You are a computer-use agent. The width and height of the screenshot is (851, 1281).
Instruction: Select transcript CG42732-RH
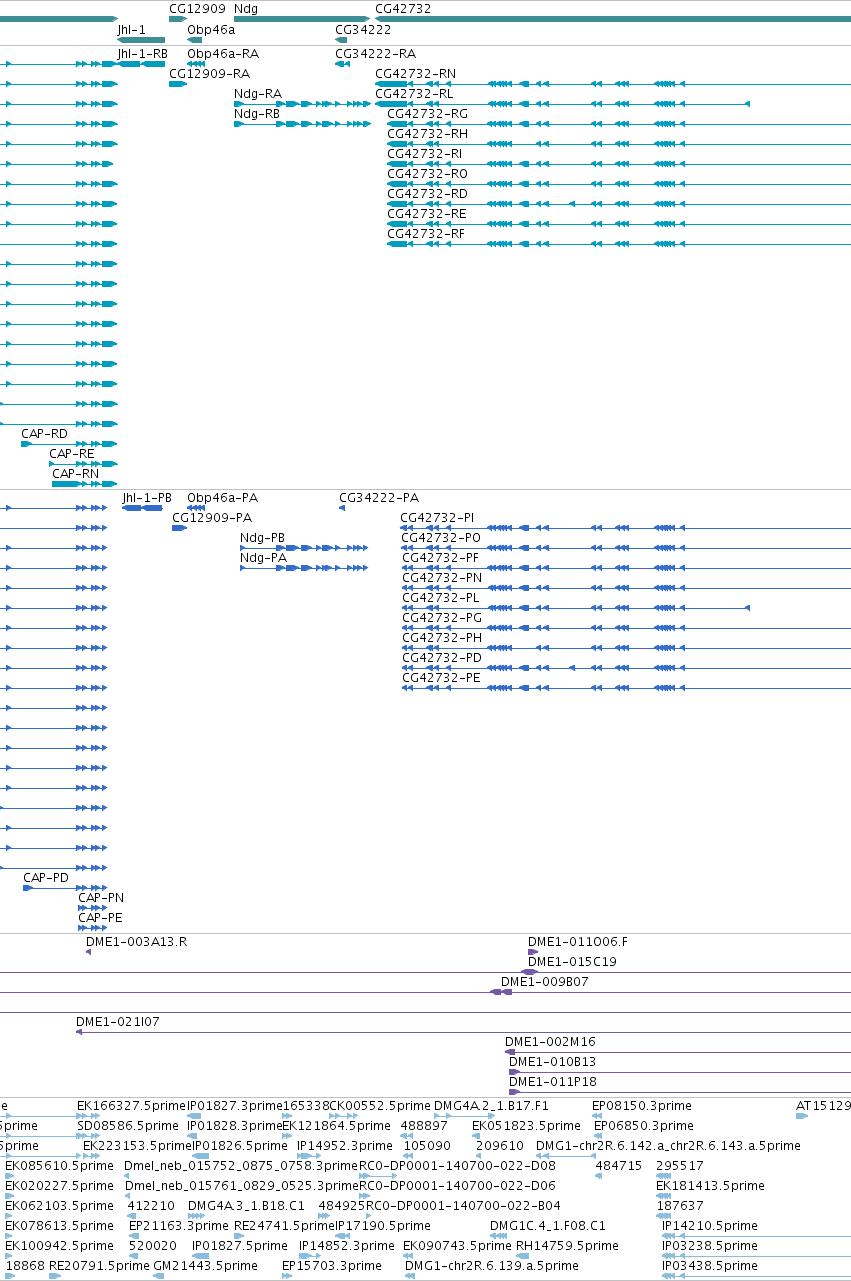(x=427, y=133)
